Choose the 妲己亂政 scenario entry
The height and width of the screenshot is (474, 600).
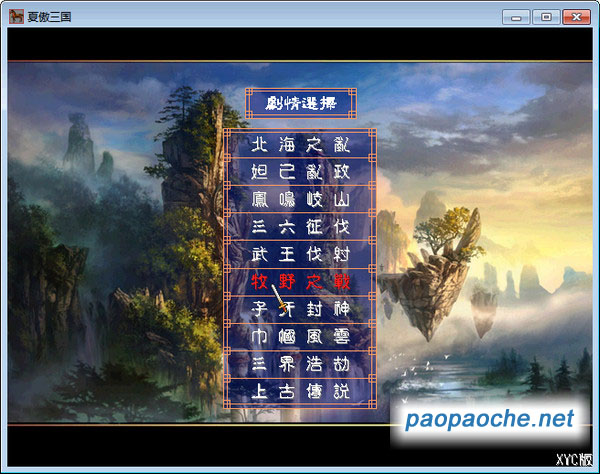300,172
